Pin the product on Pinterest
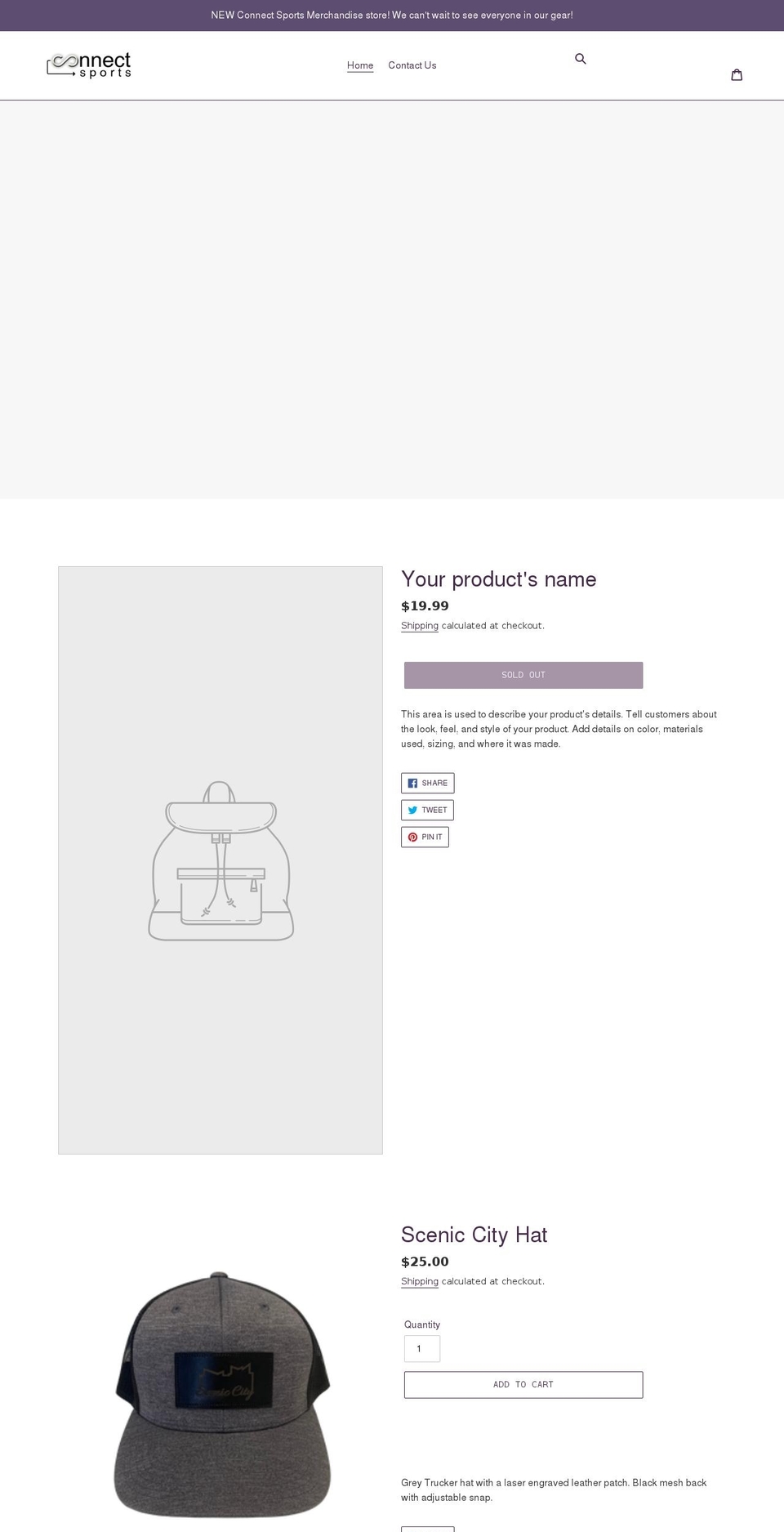Screen dimensions: 784x1532 (x=425, y=837)
